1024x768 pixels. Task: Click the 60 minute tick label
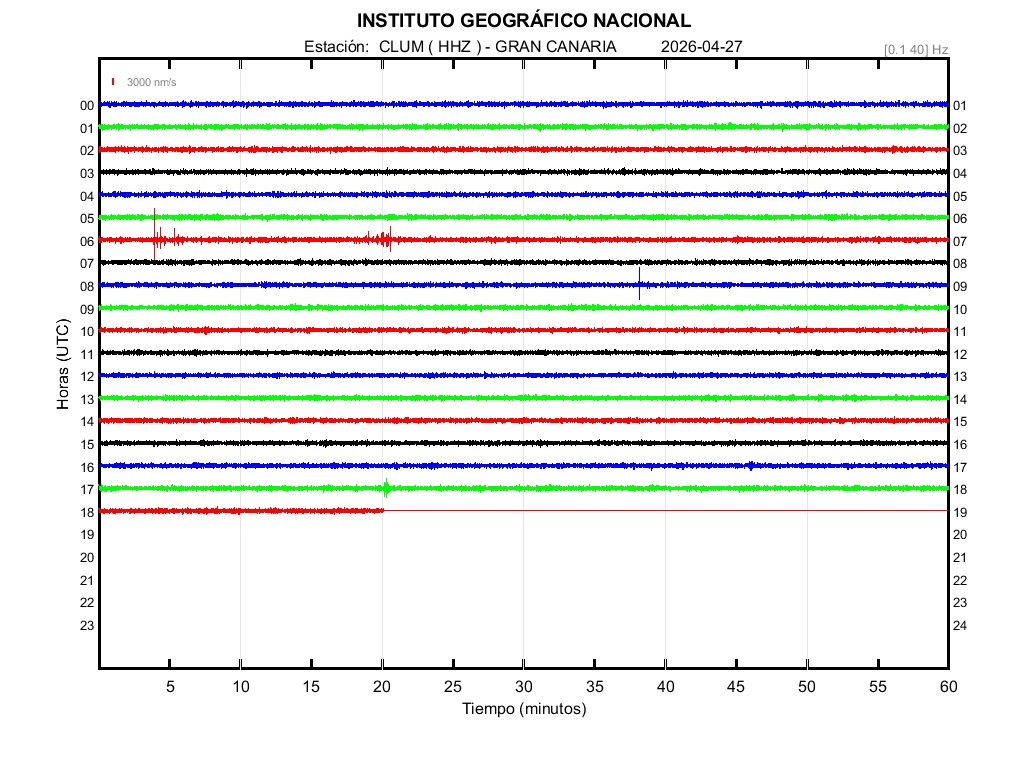pyautogui.click(x=947, y=686)
